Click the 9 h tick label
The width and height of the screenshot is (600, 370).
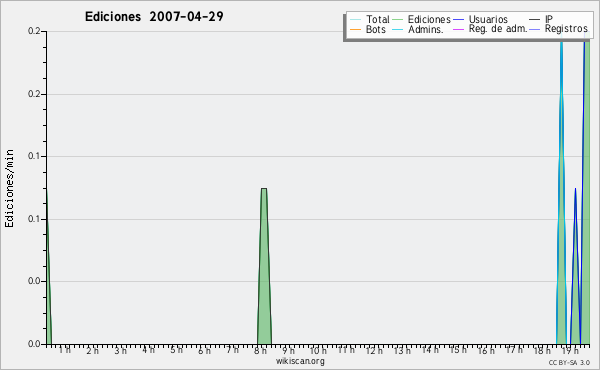(289, 350)
